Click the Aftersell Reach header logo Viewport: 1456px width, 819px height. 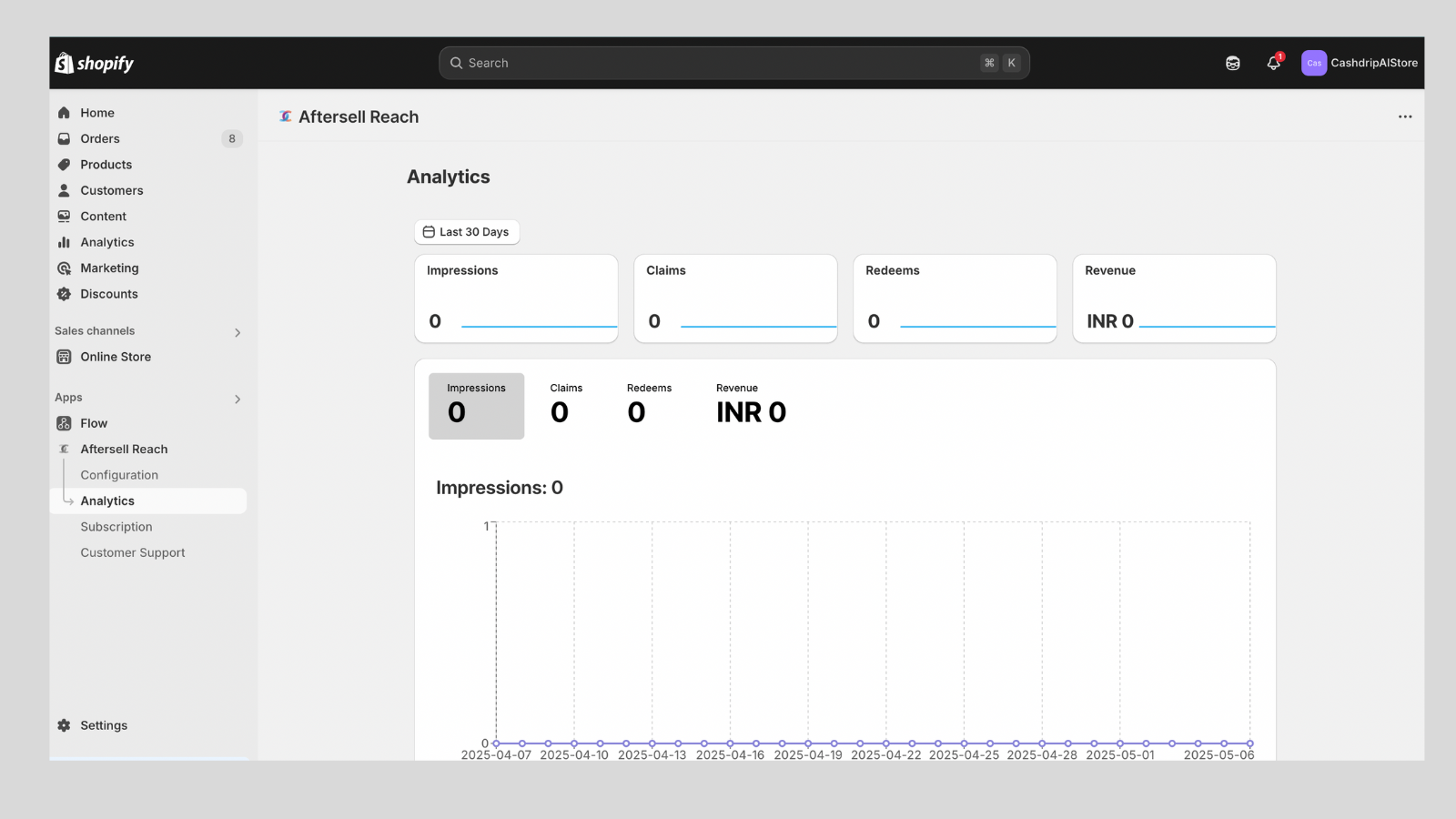286,116
